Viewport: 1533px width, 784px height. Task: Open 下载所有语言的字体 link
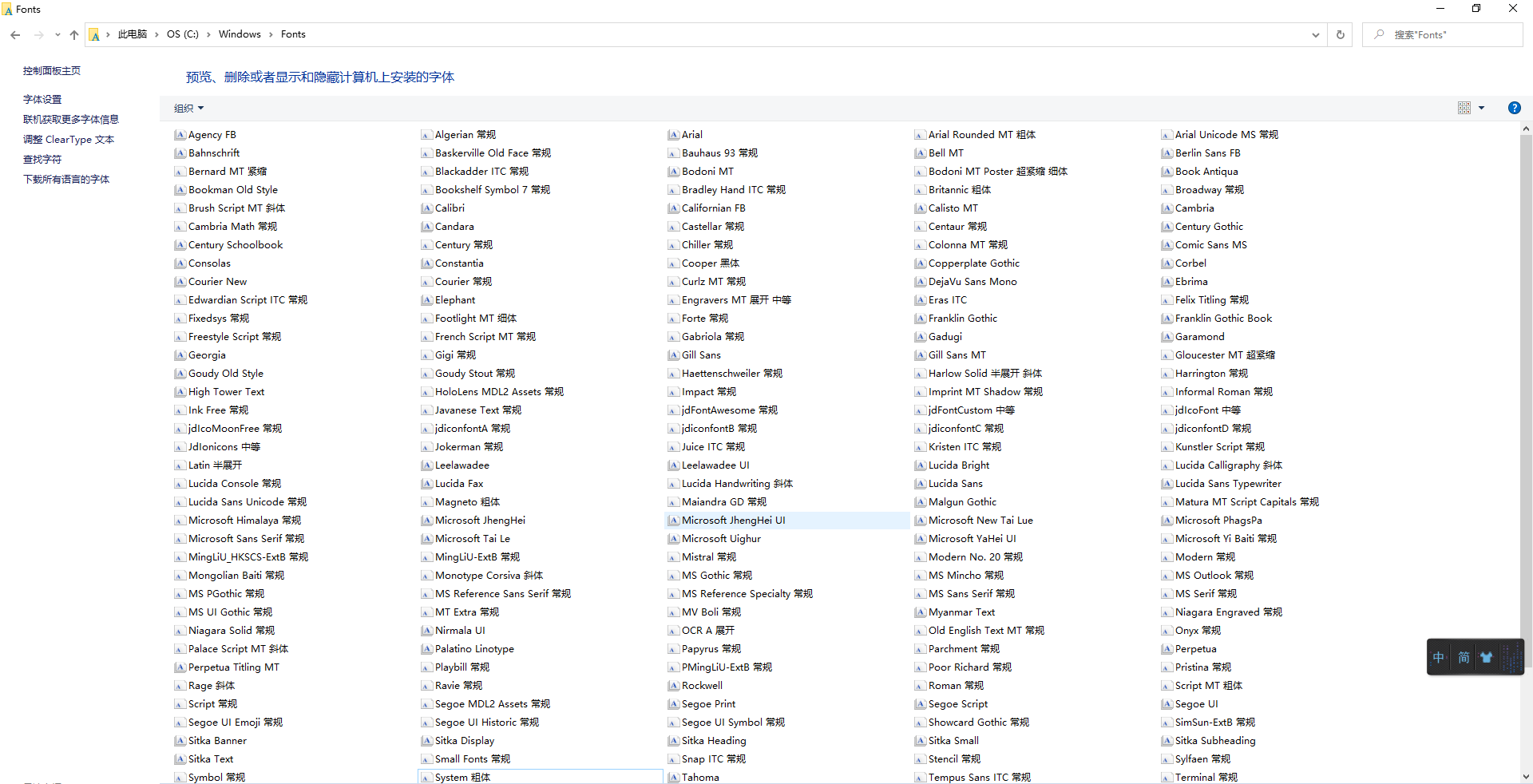[x=66, y=179]
